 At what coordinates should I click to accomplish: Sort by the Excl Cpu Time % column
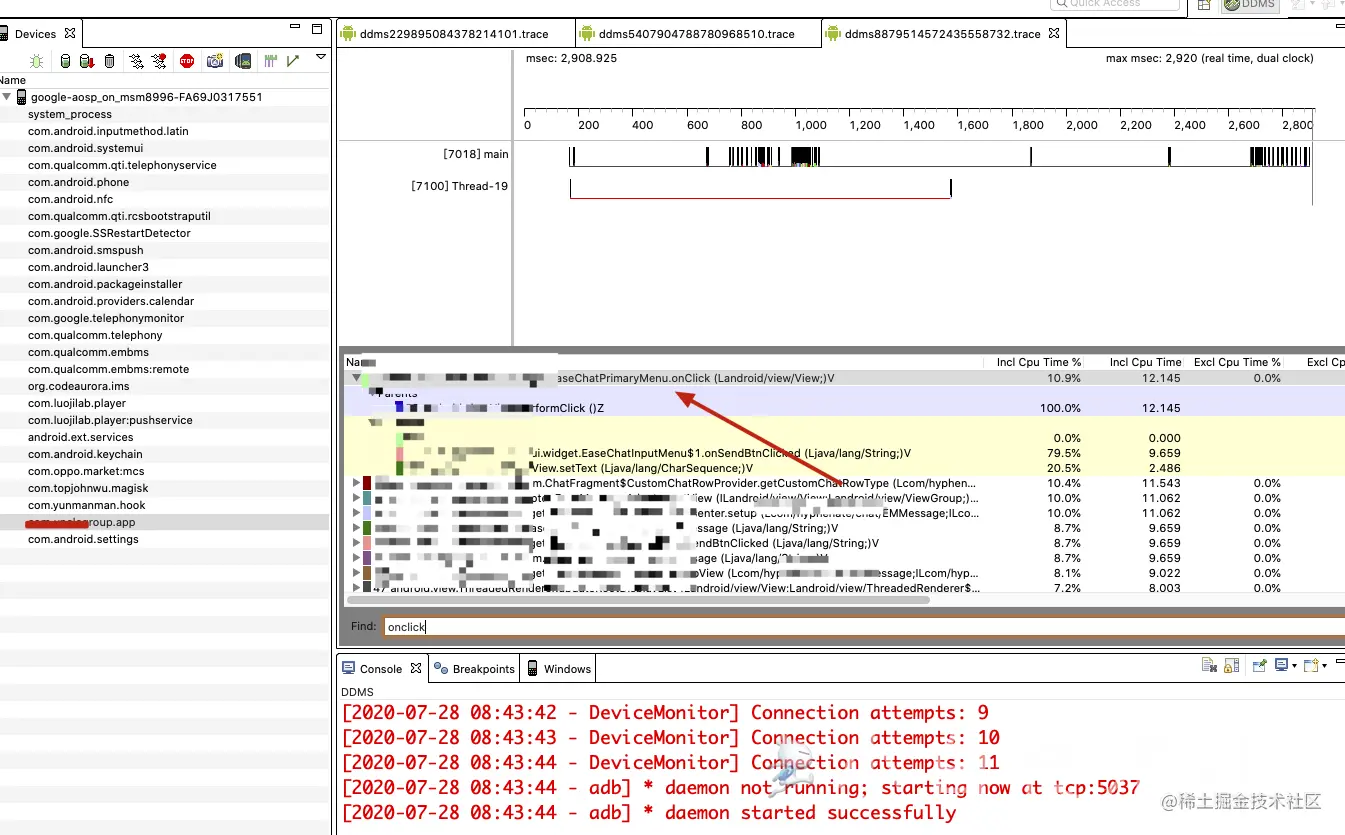pos(1237,362)
